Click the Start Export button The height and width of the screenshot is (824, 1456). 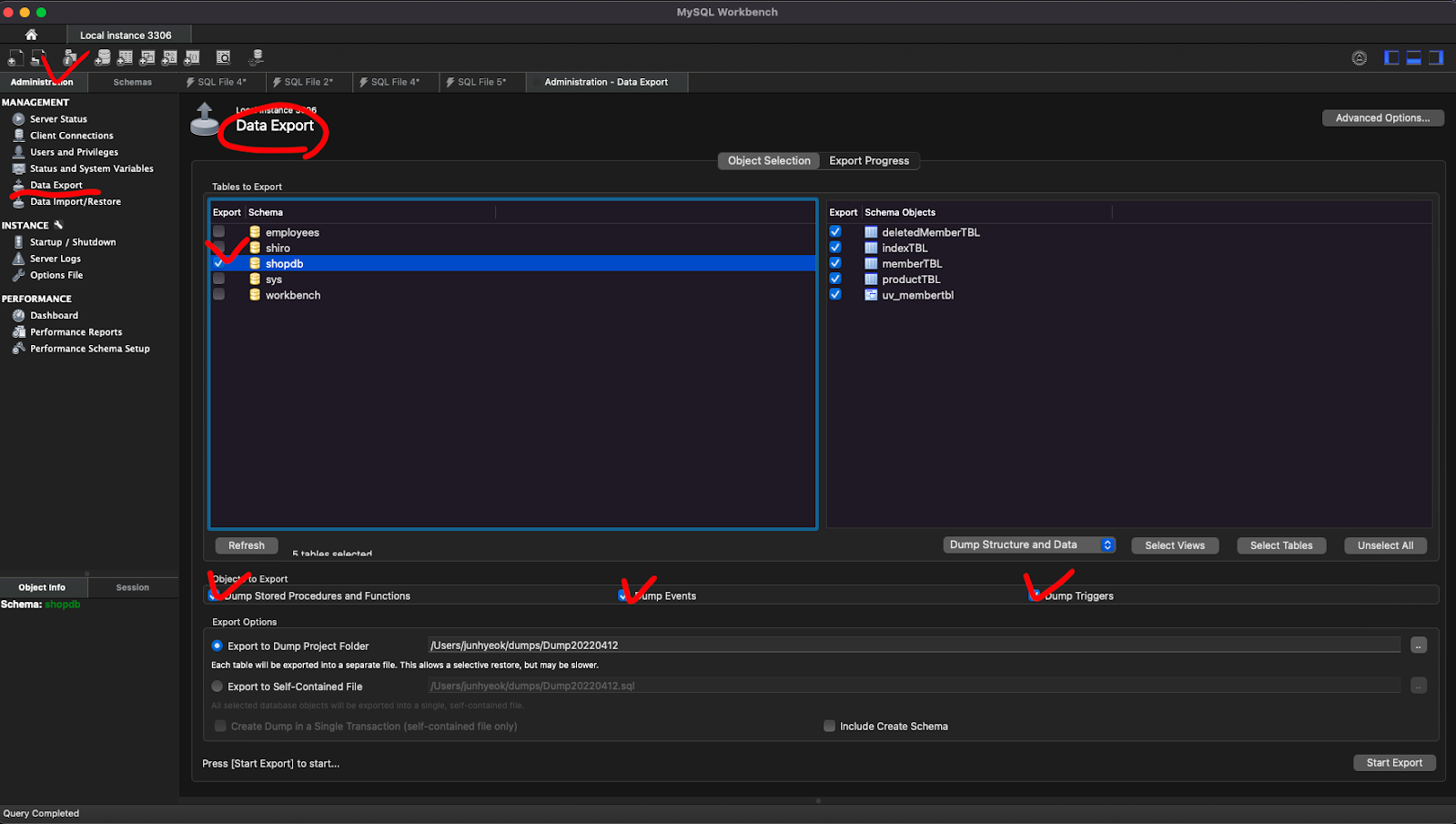click(1394, 763)
